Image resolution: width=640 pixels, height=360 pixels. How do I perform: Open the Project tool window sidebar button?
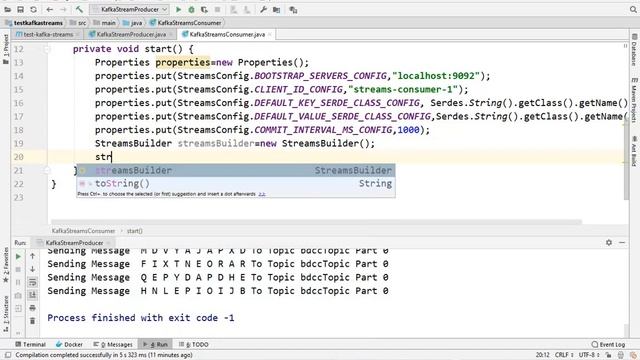tap(5, 49)
